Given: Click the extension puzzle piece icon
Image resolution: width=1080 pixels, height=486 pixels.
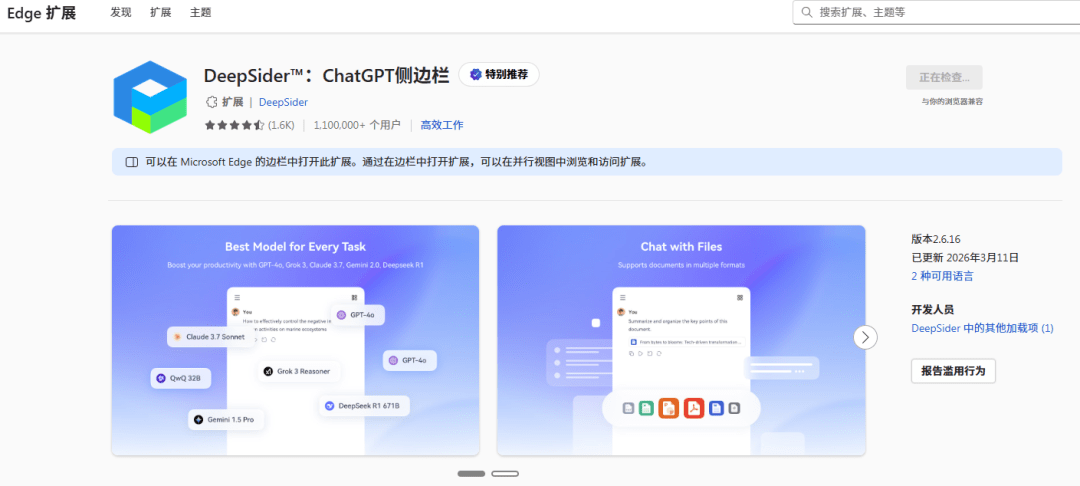Looking at the screenshot, I should coord(211,102).
